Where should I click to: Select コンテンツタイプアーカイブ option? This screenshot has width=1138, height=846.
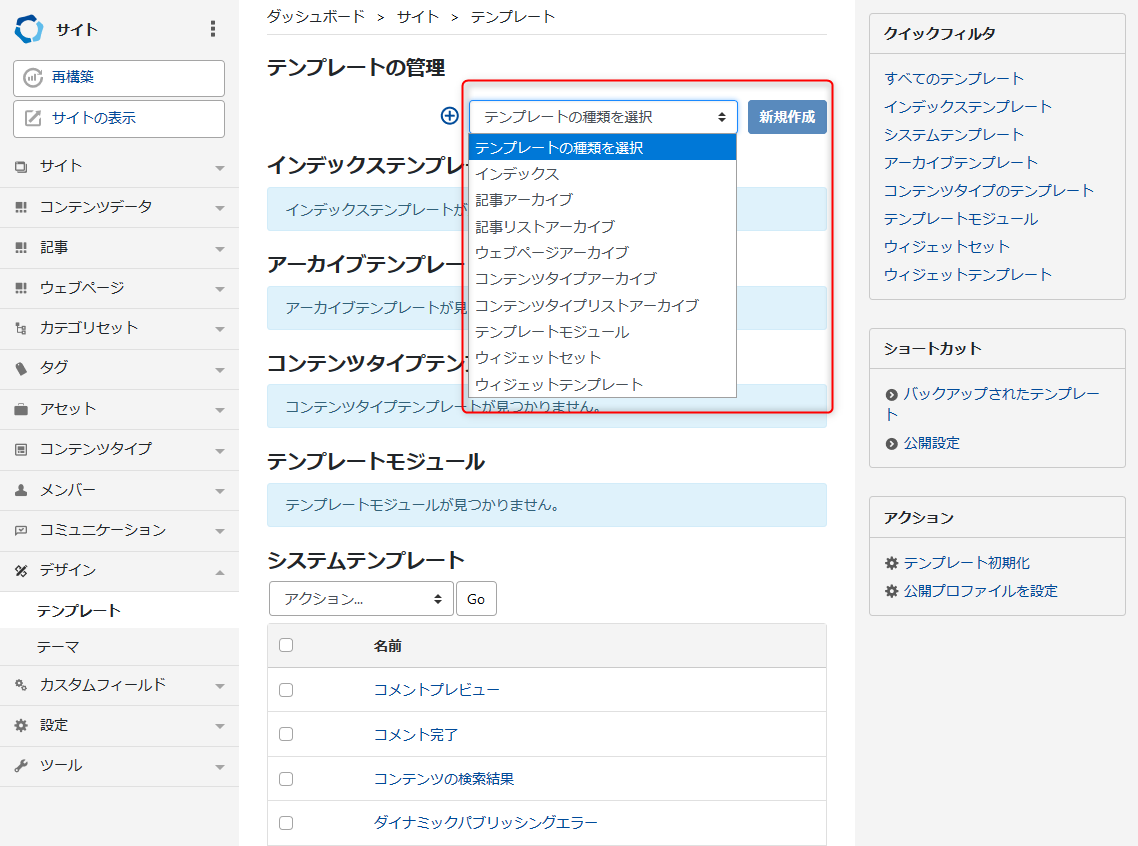602,279
